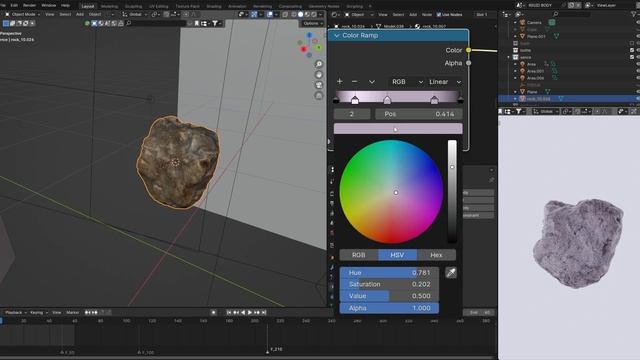640x360 pixels.
Task: Switch to the Layout workspace tab
Action: pyautogui.click(x=88, y=6)
